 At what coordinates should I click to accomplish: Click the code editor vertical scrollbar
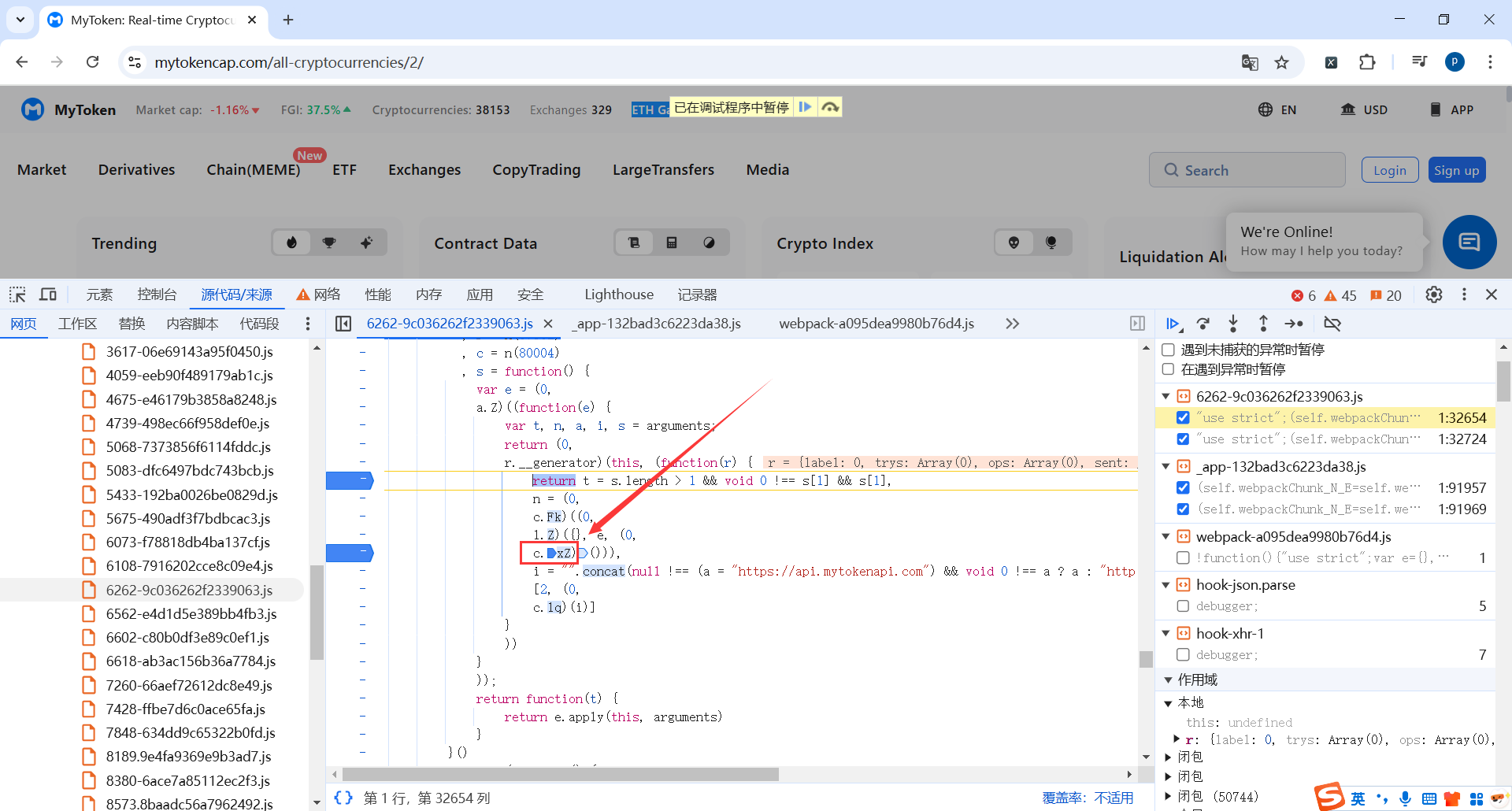(1146, 660)
